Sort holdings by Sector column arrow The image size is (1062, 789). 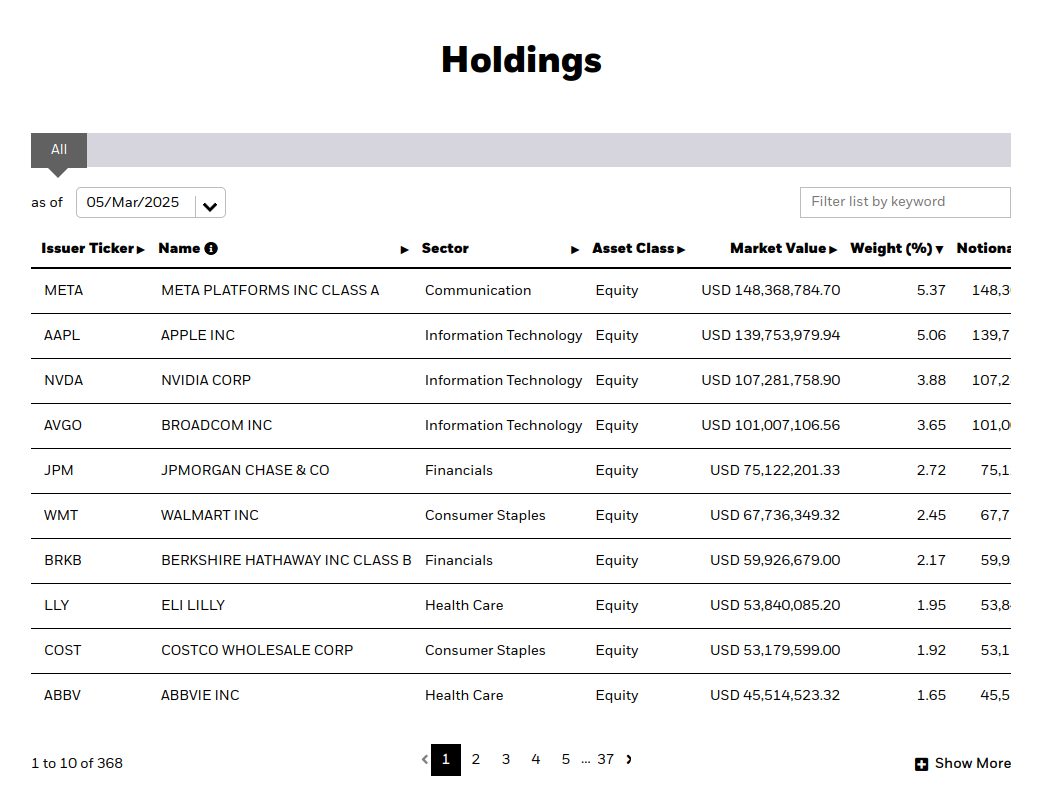point(575,250)
